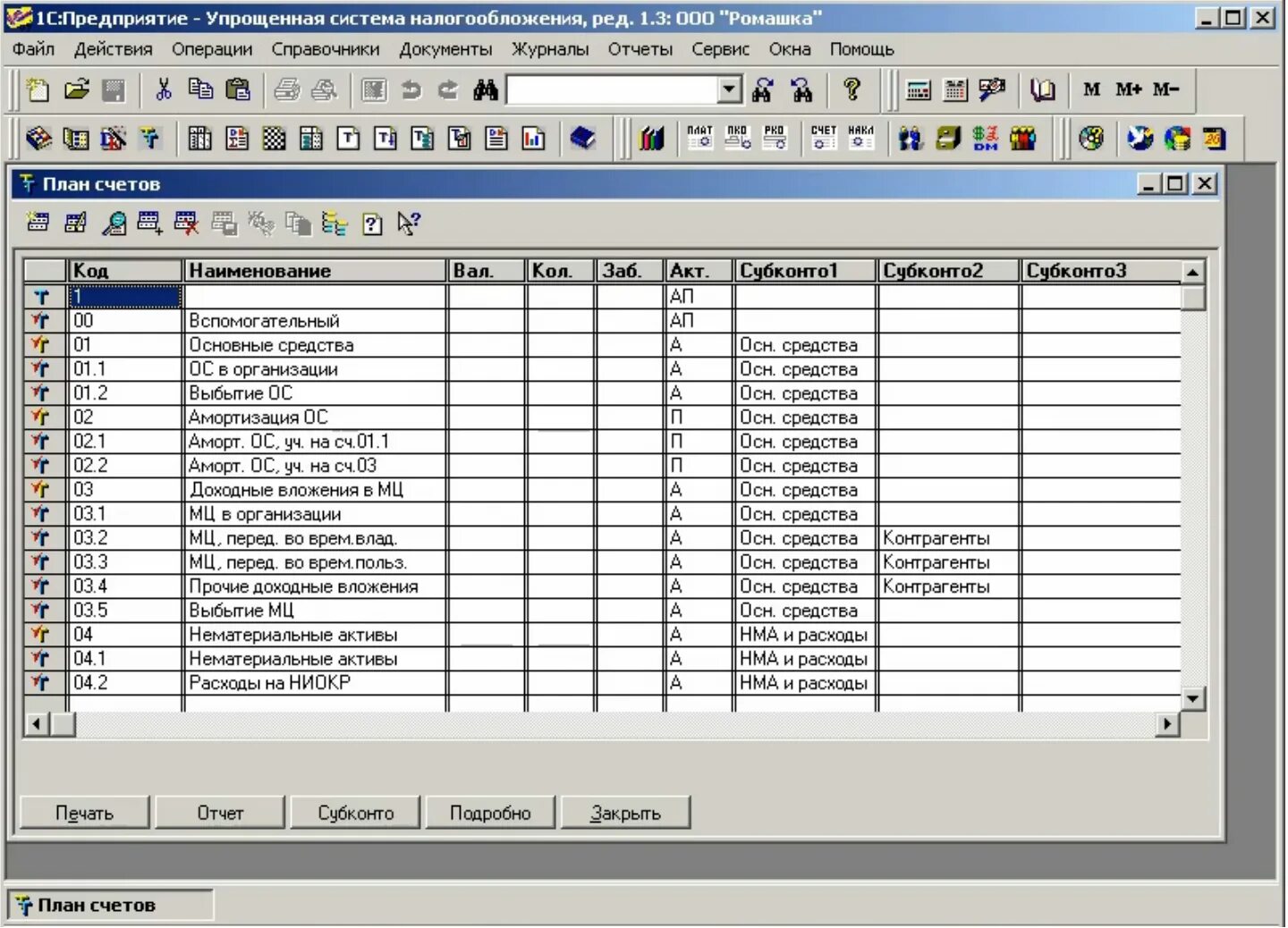This screenshot has height=928, width=1288.
Task: Click the СЧЕТ invoice document icon
Action: pyautogui.click(x=823, y=138)
